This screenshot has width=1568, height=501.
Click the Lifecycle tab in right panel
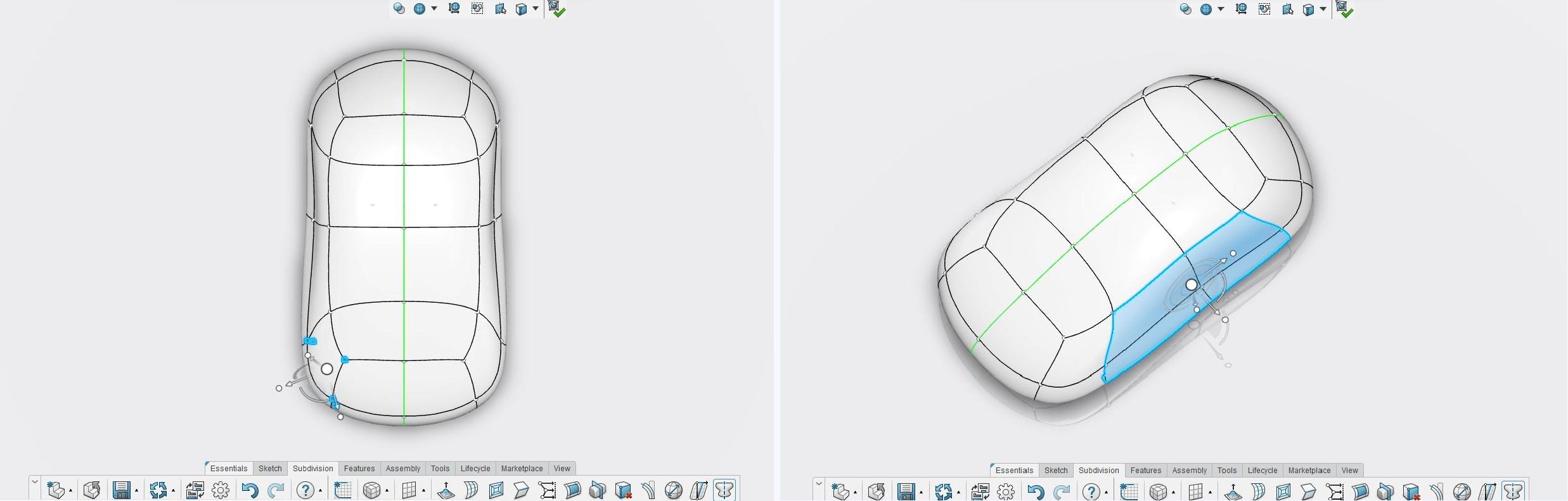click(x=1262, y=471)
